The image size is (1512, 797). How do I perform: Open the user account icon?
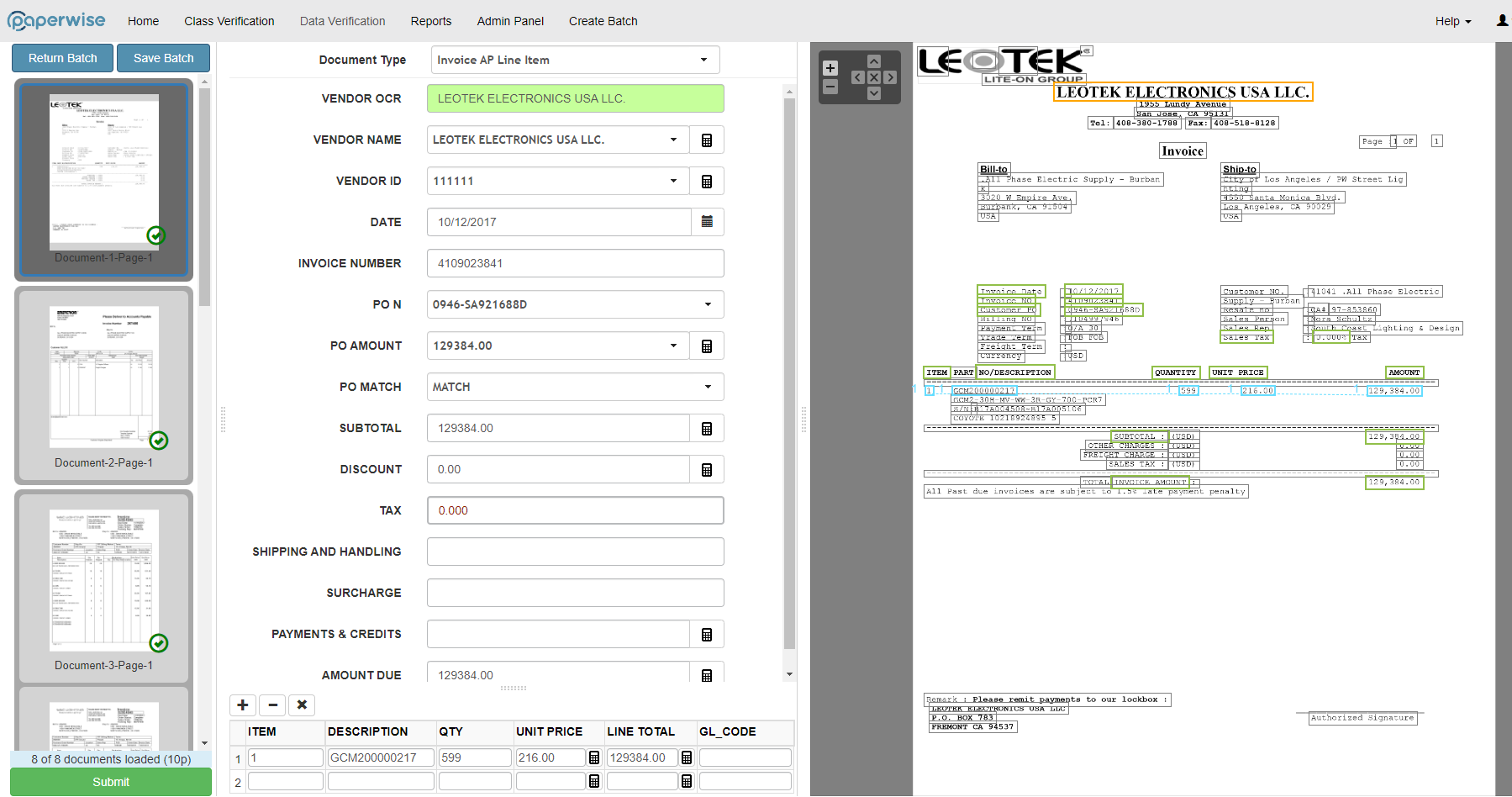tap(1502, 20)
